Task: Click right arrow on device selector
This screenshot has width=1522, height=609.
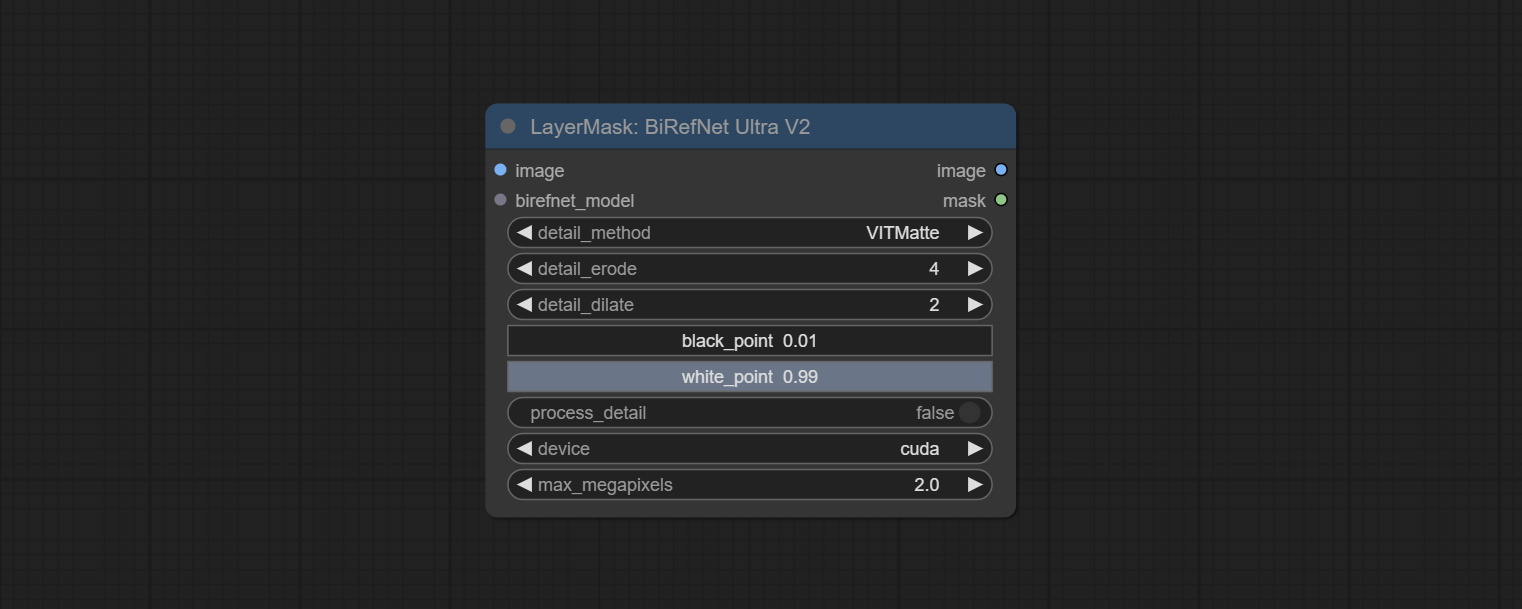Action: pyautogui.click(x=975, y=449)
